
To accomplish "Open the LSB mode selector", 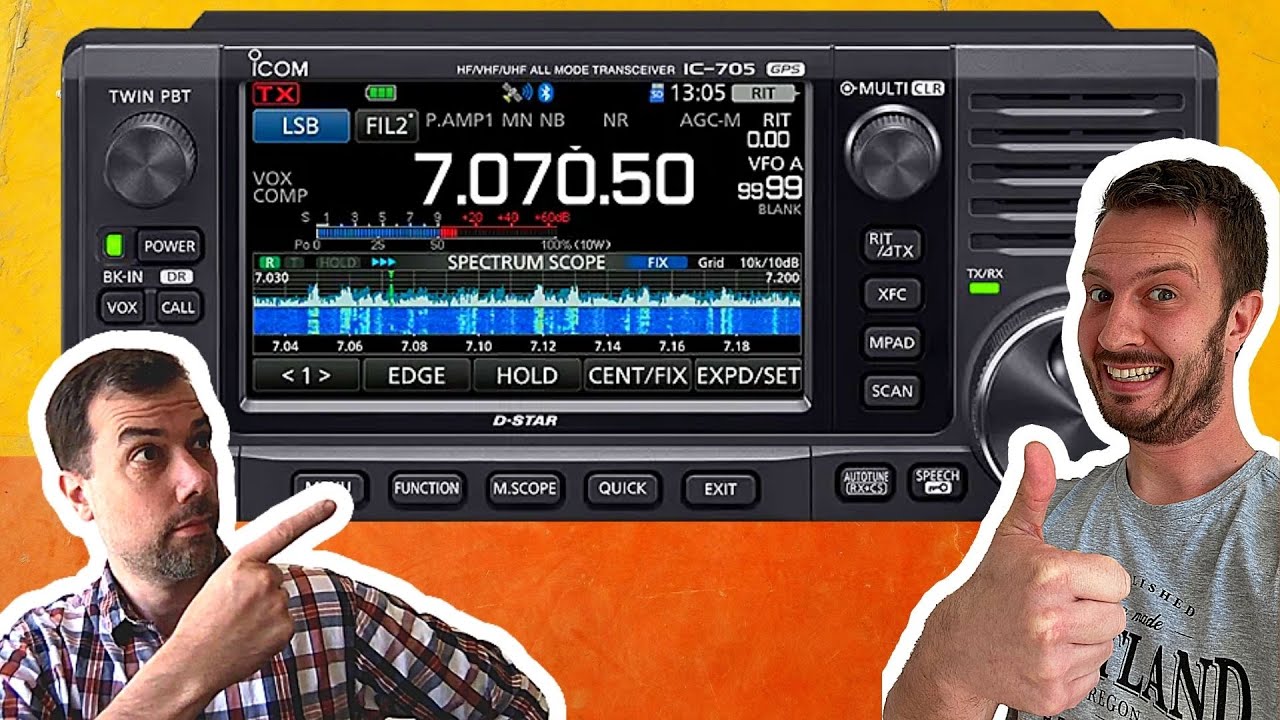I will (301, 127).
